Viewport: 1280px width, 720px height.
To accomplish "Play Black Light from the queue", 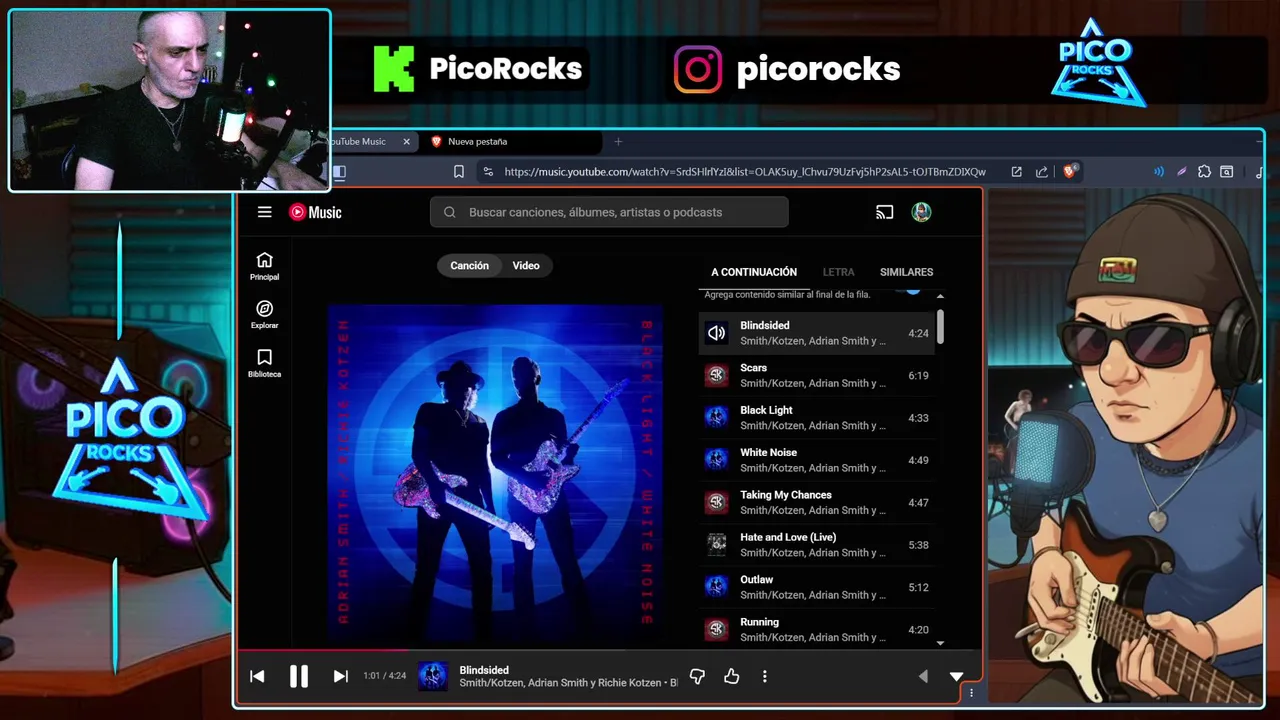I will 816,418.
